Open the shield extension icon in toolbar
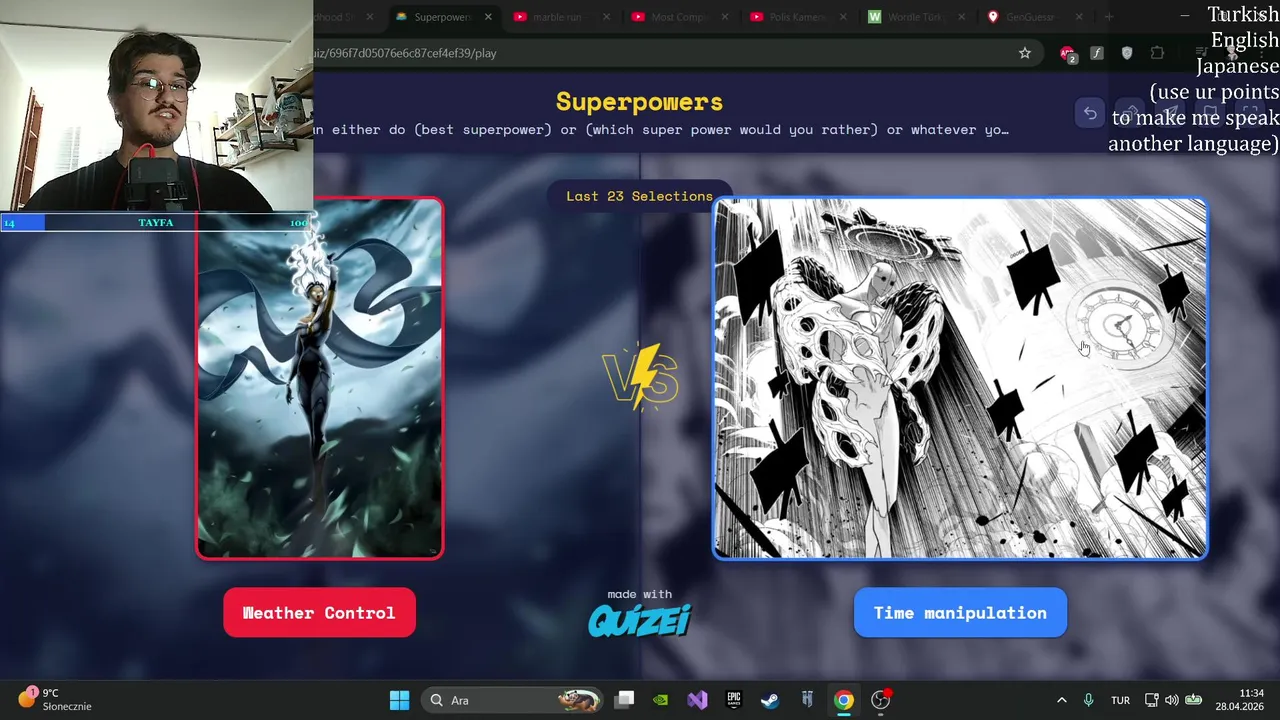Screen dimensions: 1280x720 coord(1127,53)
